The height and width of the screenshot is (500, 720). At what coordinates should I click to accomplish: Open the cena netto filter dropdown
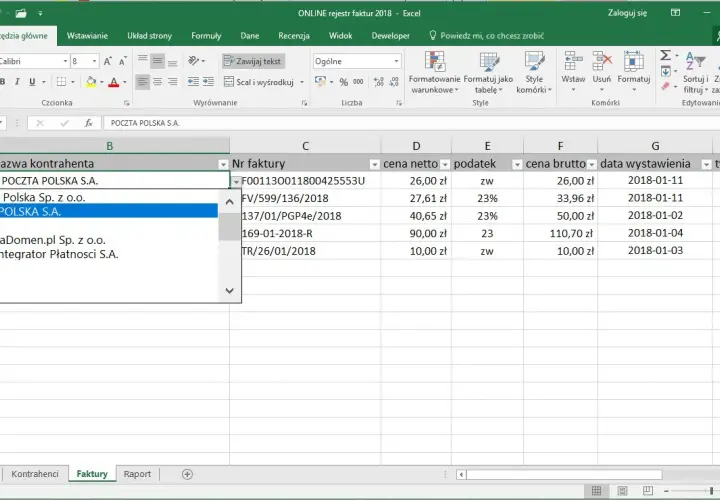[445, 164]
